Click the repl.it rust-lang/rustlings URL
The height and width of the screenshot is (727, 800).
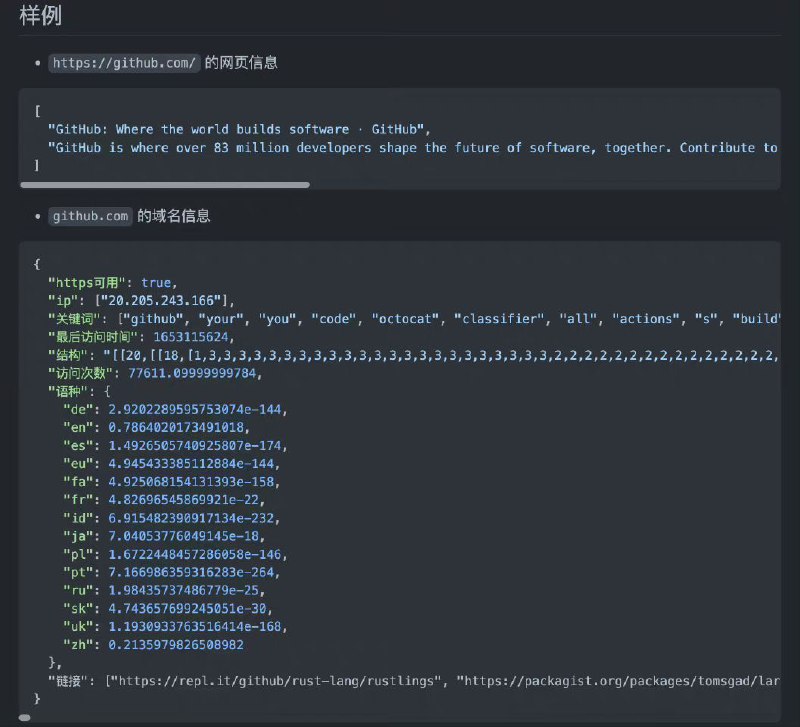[276, 681]
